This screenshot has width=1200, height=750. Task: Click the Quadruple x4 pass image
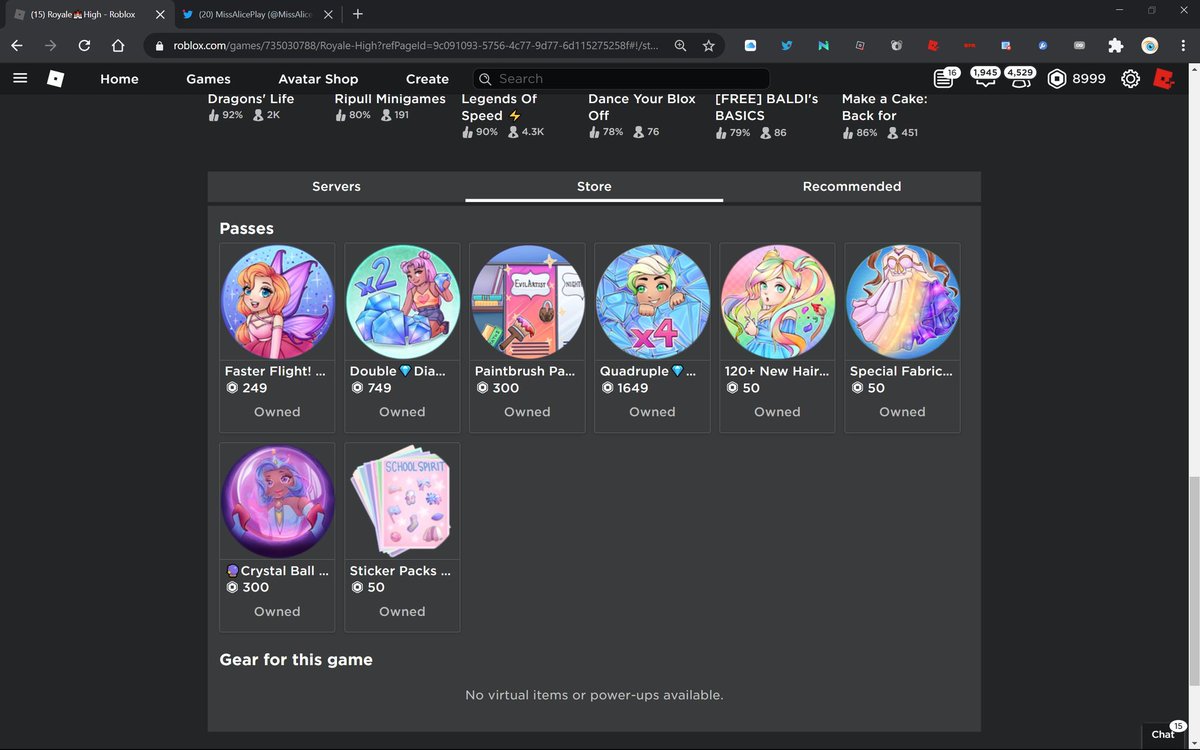point(652,301)
